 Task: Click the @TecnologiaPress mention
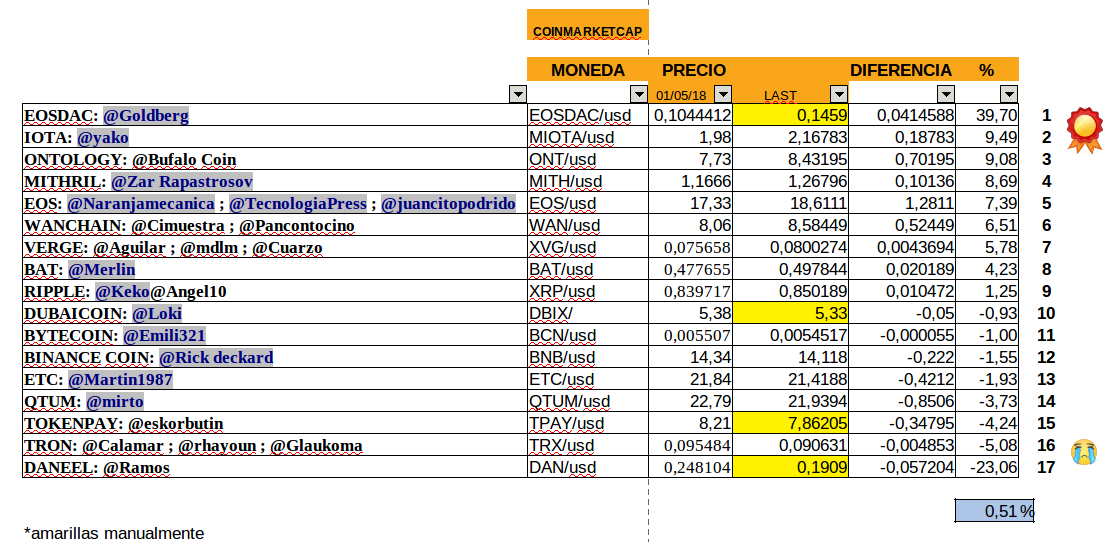coord(299,204)
